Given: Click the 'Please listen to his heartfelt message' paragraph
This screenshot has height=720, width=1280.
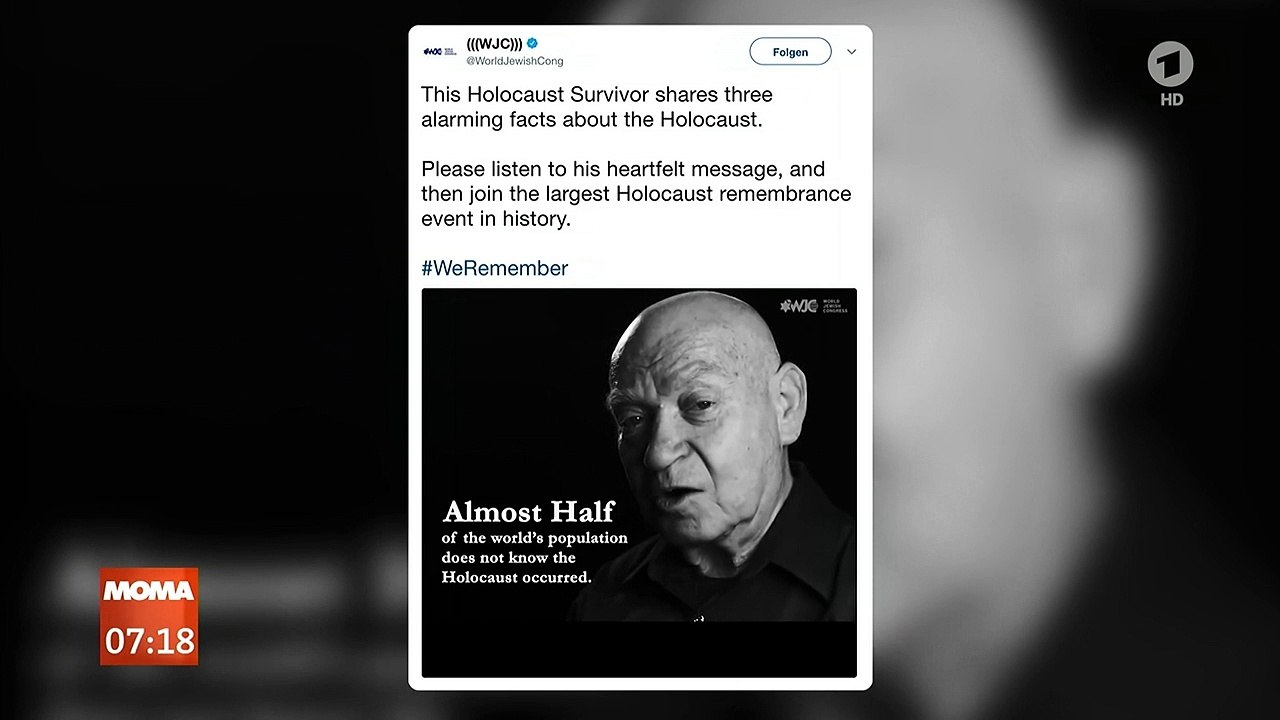Looking at the screenshot, I should (x=636, y=194).
